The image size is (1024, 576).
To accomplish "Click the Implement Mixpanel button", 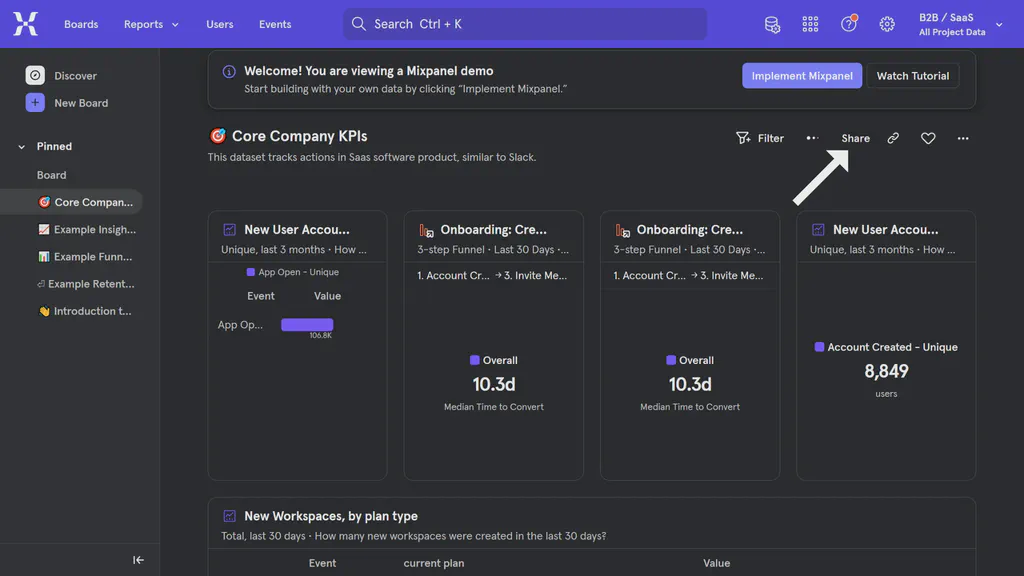I will tap(802, 75).
